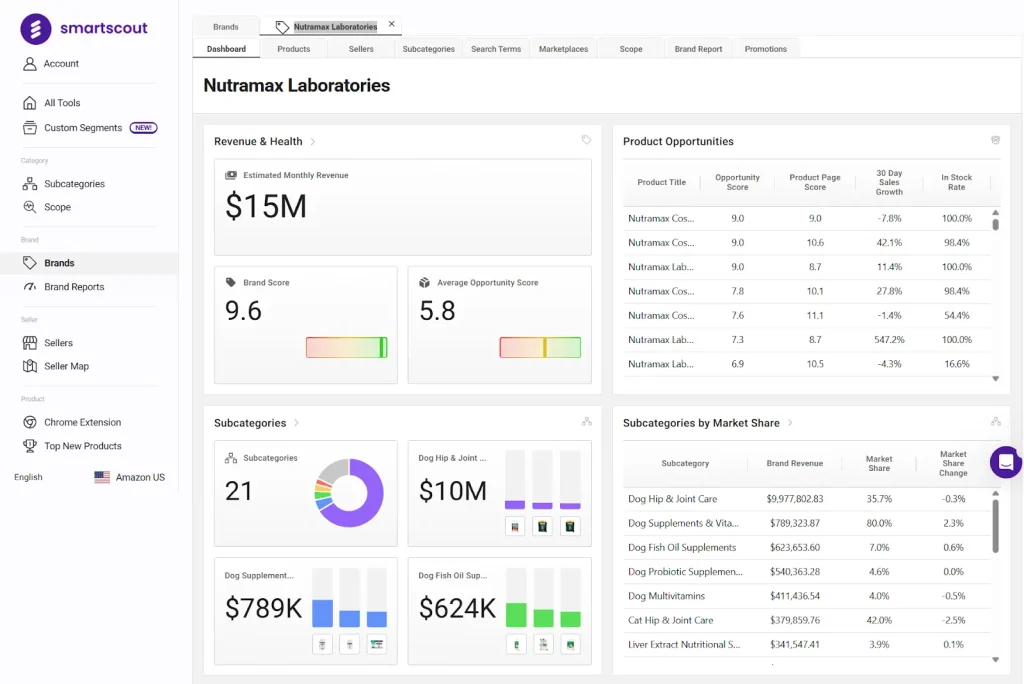This screenshot has width=1024, height=684.
Task: Expand Revenue & Health chevron
Action: coord(313,142)
